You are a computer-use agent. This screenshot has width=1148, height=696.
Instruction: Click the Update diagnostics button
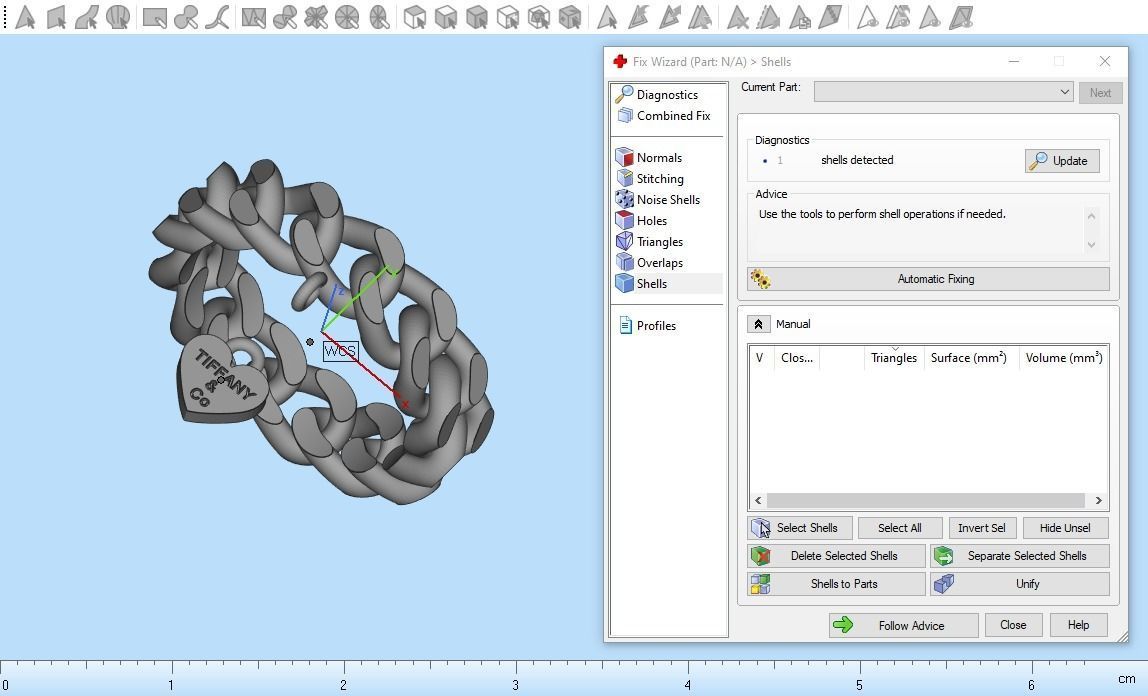[x=1062, y=161]
